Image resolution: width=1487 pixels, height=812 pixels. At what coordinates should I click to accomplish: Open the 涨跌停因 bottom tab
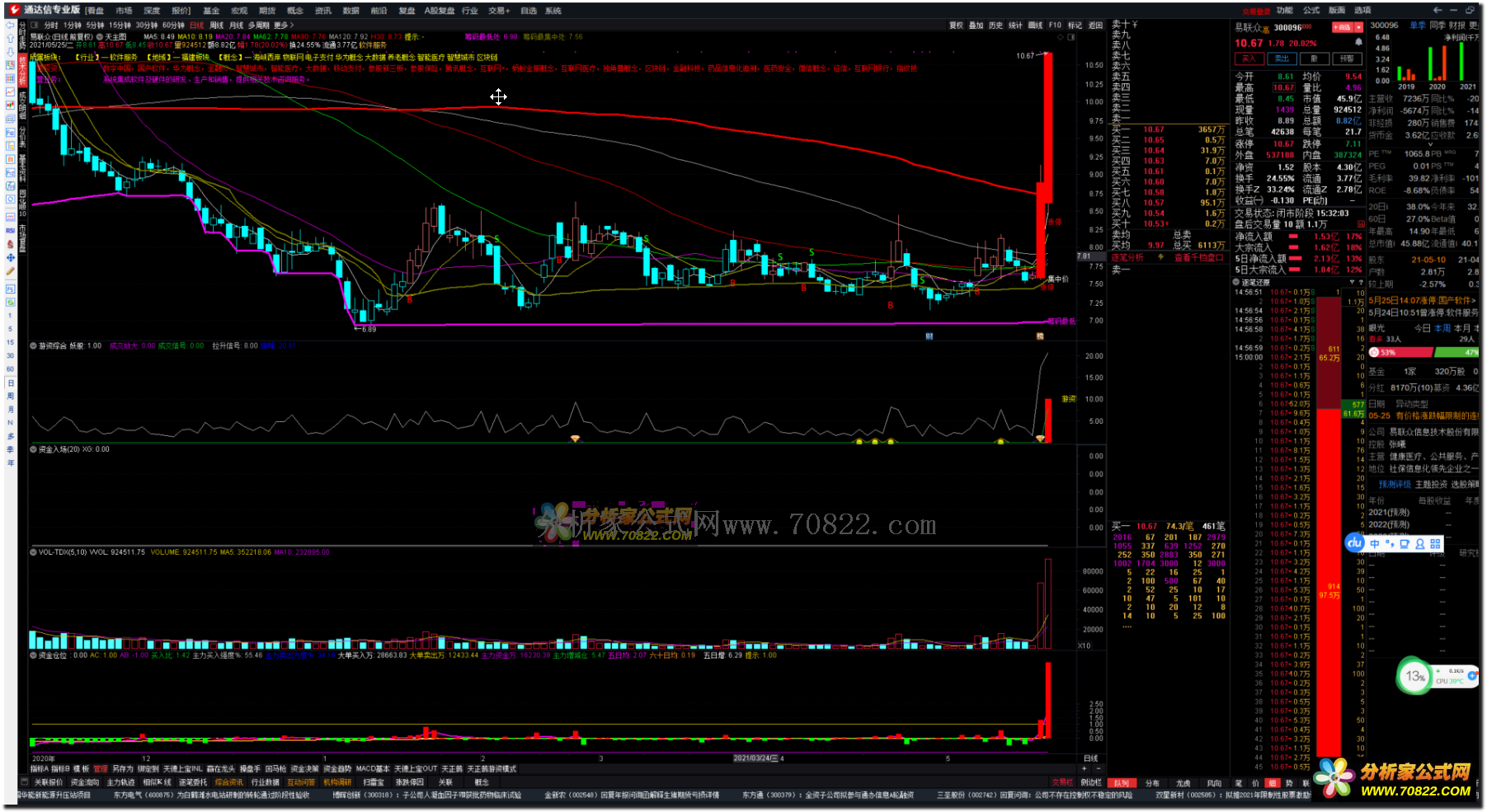(410, 782)
